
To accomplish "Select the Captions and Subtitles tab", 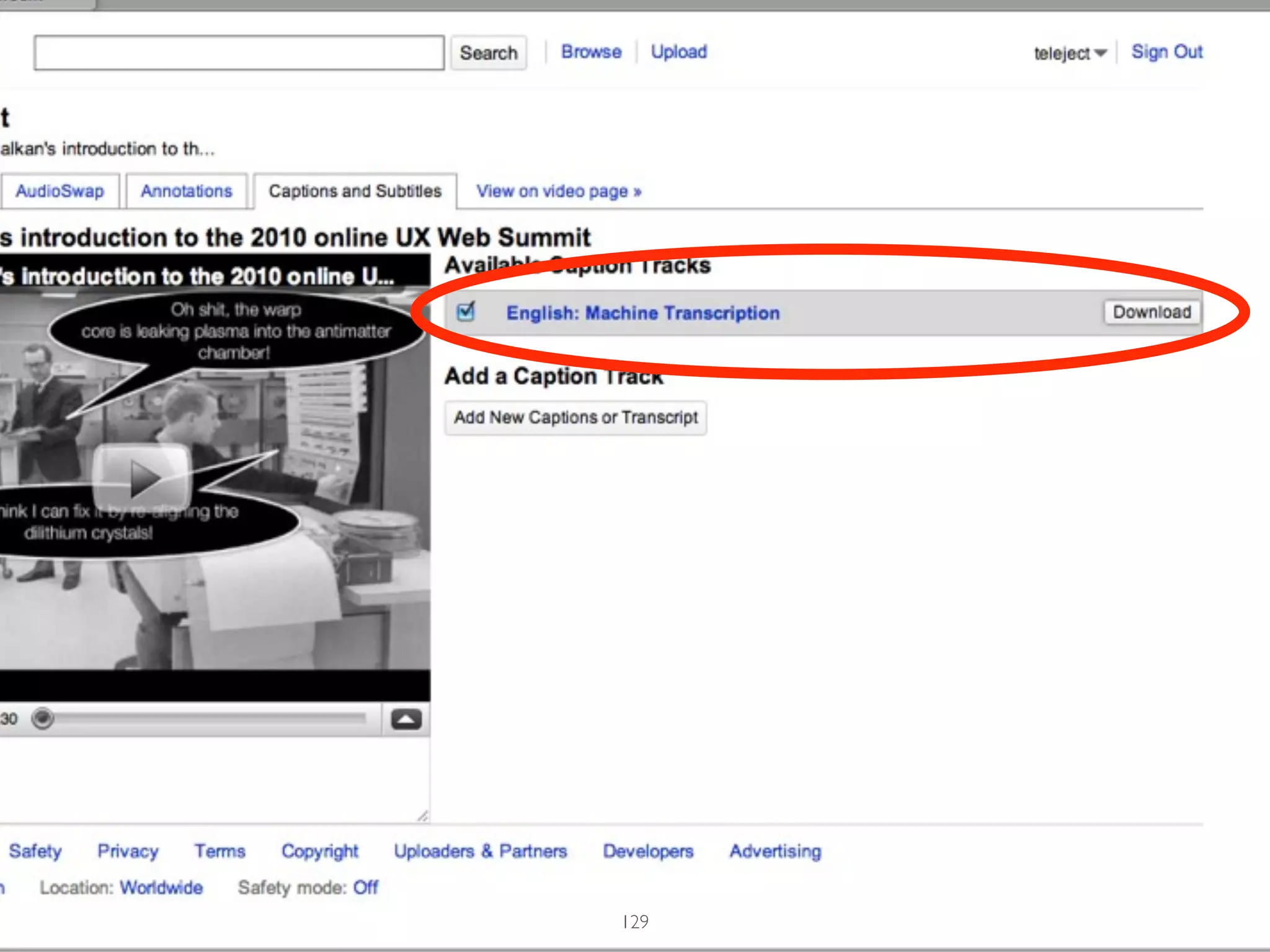I will pyautogui.click(x=355, y=191).
